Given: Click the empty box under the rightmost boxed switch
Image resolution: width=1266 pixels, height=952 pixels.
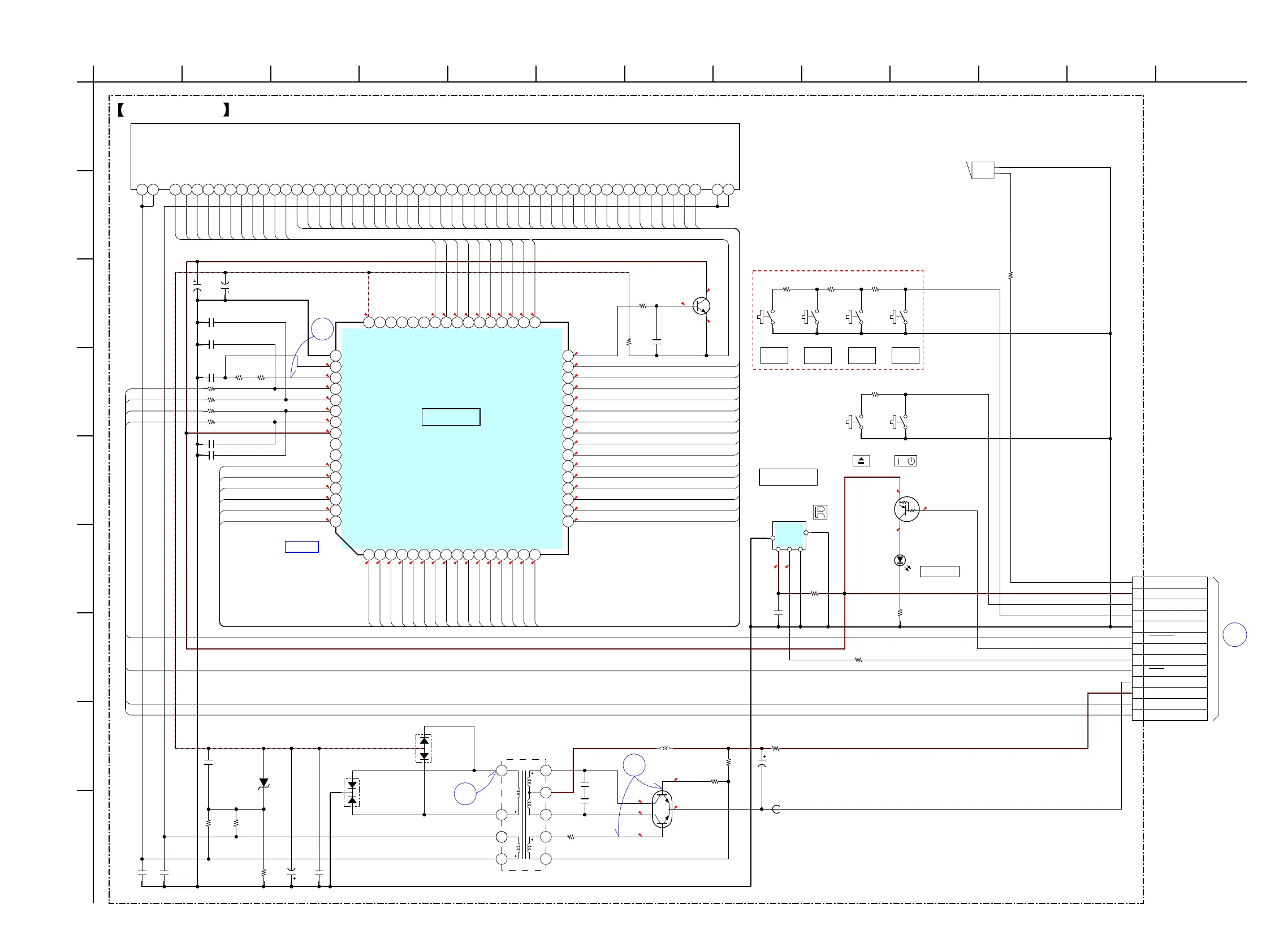Looking at the screenshot, I should [905, 355].
